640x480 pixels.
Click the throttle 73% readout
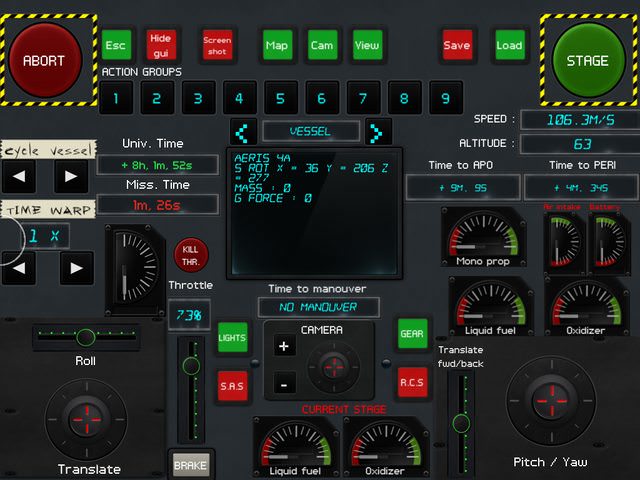tap(189, 315)
